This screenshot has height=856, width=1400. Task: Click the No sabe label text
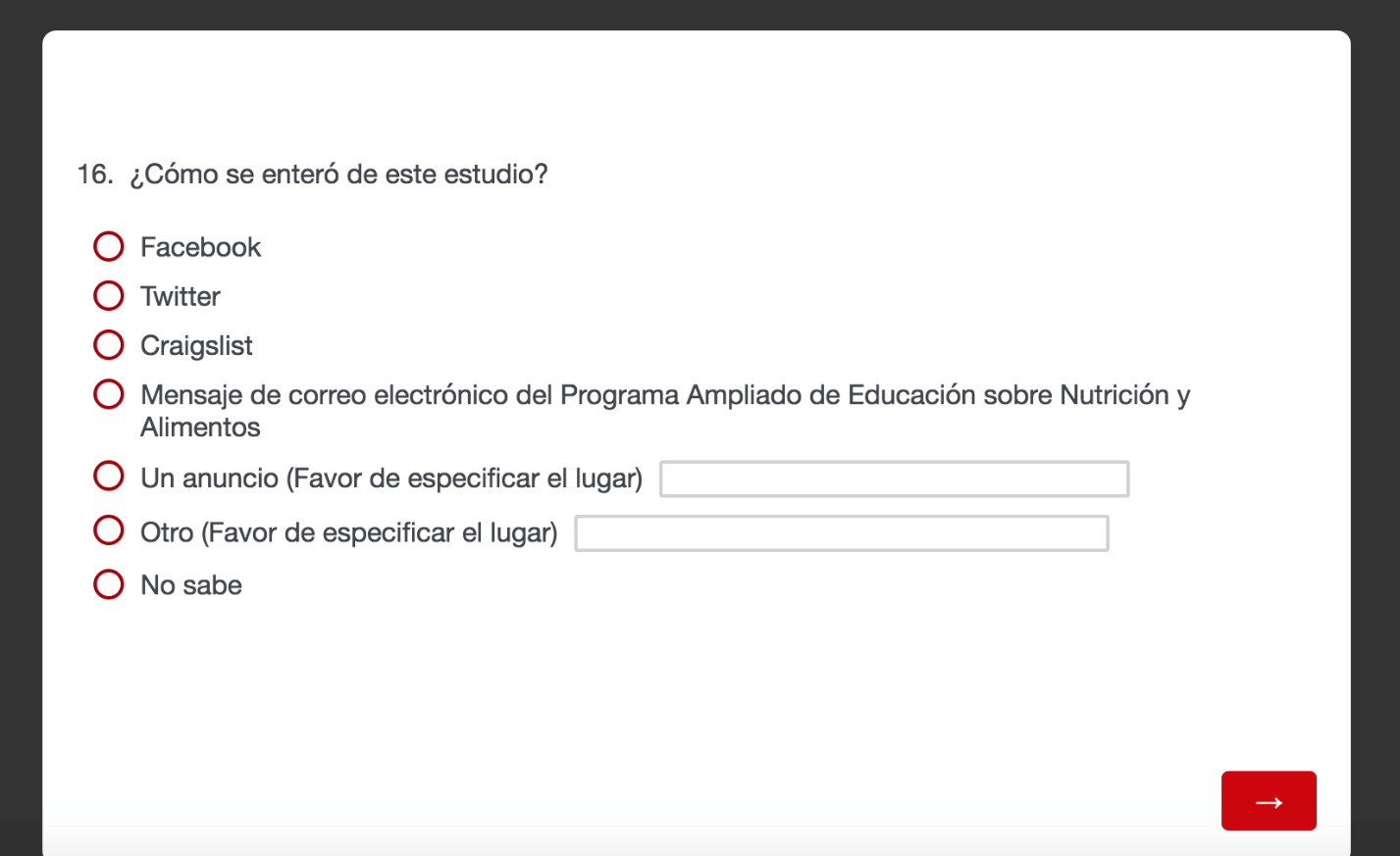pos(191,585)
